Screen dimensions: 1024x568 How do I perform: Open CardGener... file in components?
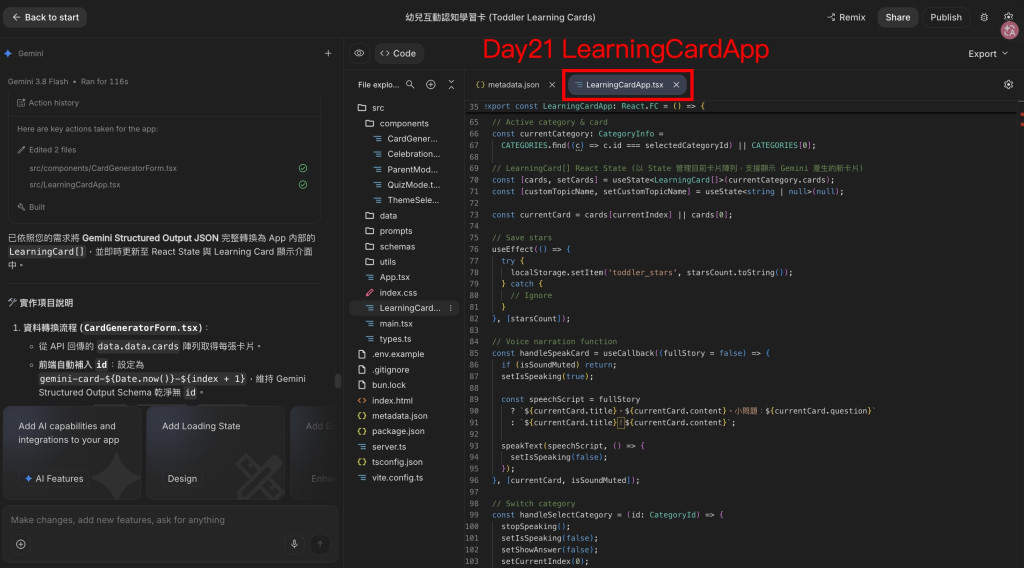(405, 138)
